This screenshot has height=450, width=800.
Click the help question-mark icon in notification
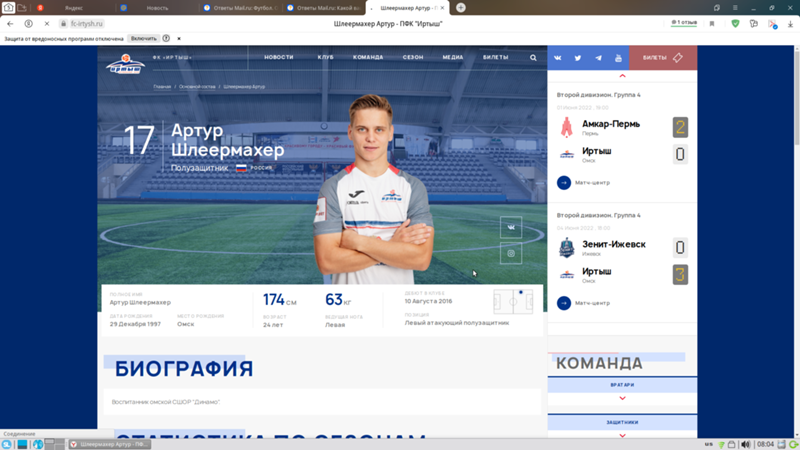click(166, 38)
